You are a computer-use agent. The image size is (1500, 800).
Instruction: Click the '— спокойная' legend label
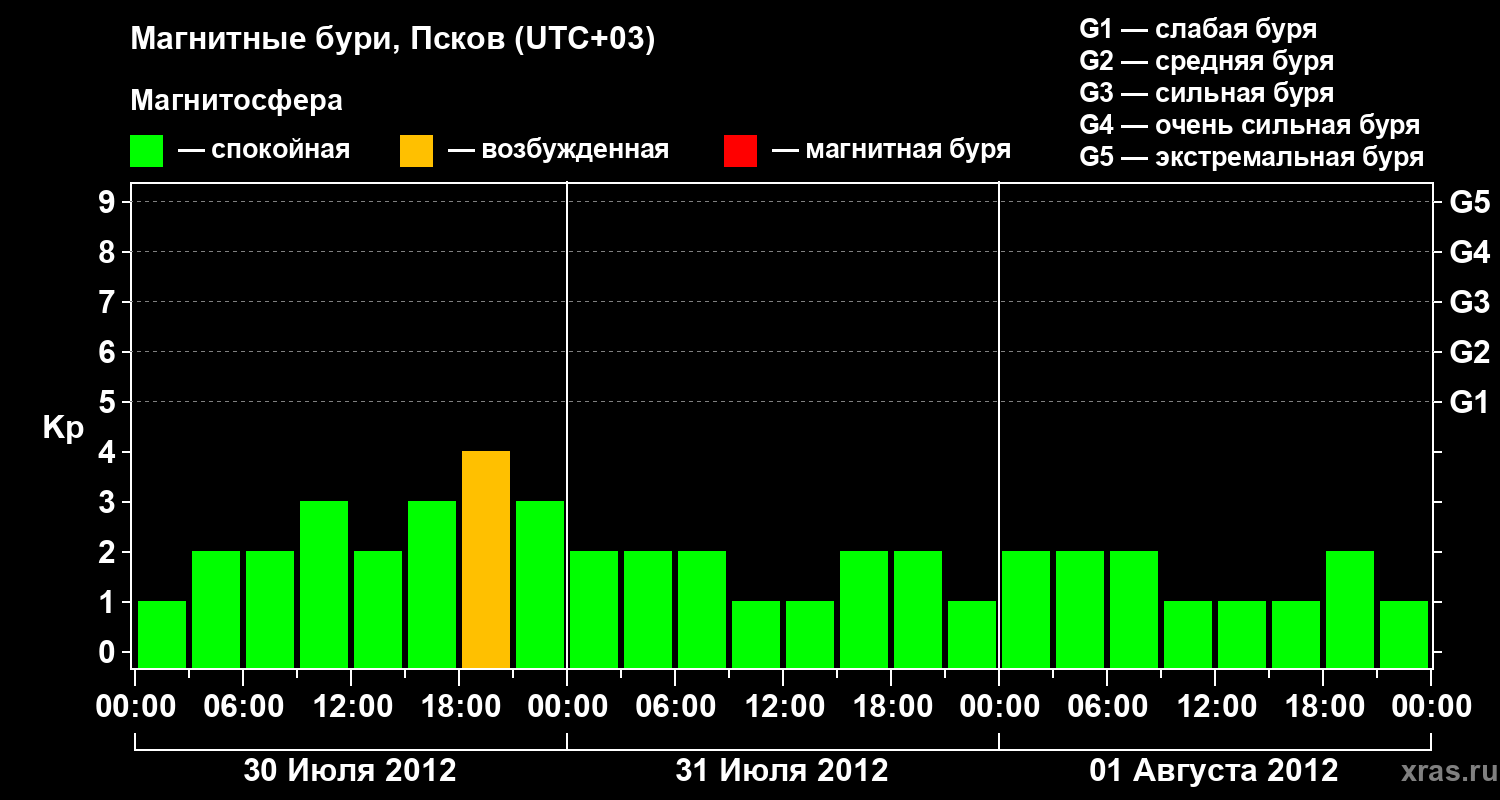tap(264, 150)
